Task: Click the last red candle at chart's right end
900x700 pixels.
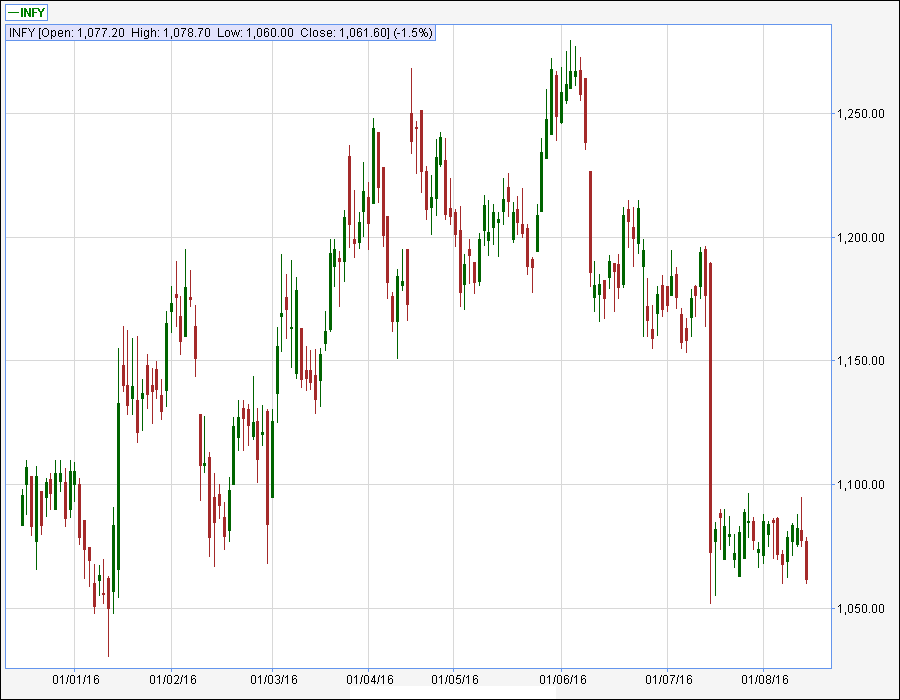Action: pos(807,560)
